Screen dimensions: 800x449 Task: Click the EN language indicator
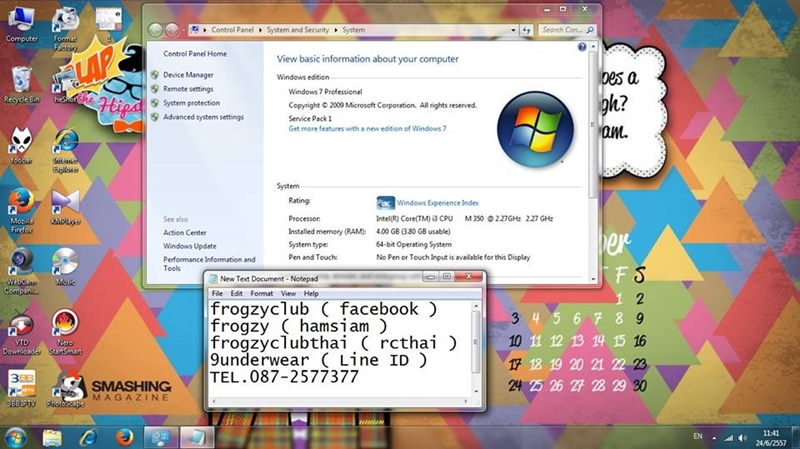point(697,436)
